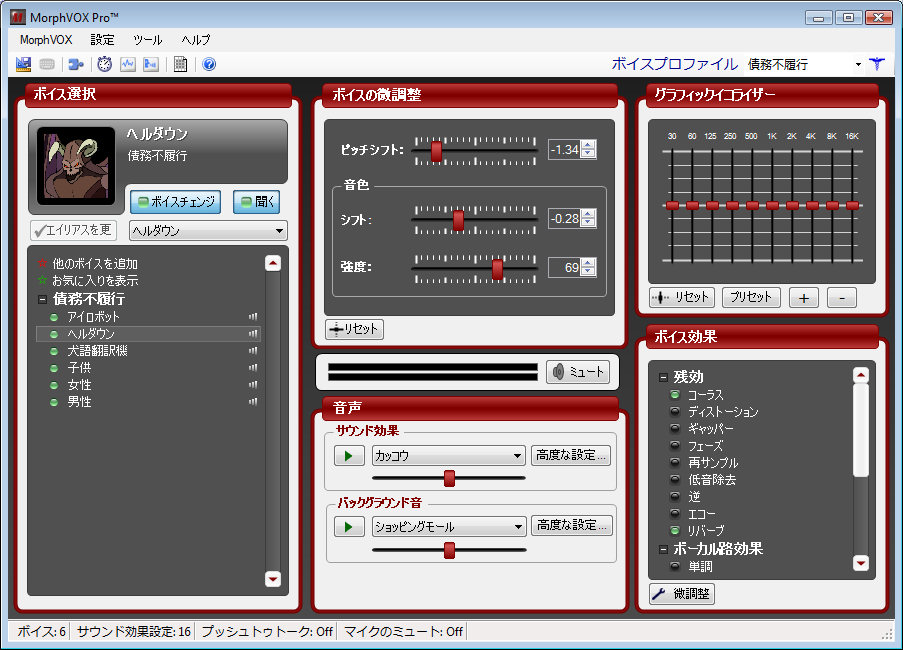Open the ツール menu

click(147, 40)
